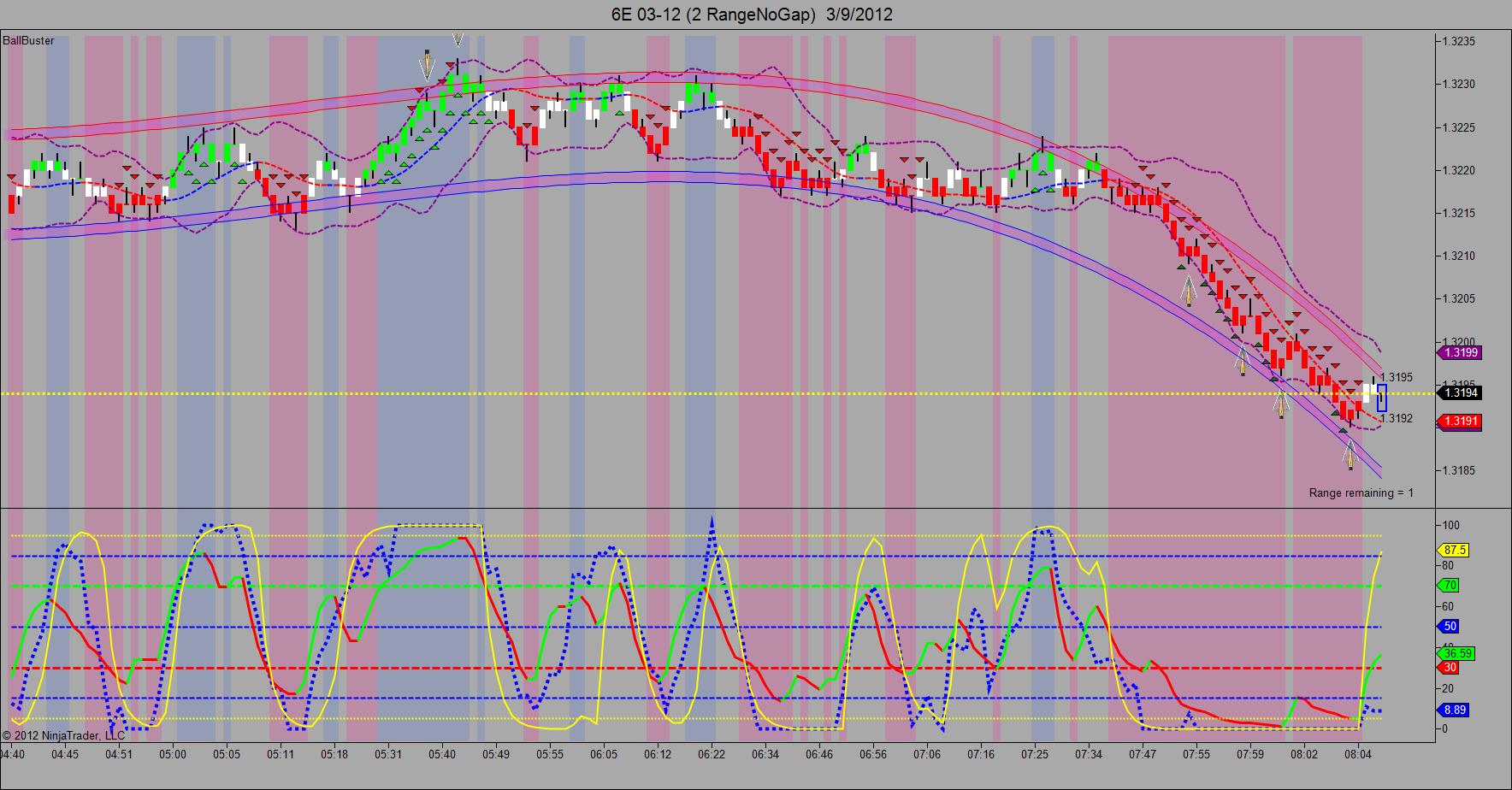This screenshot has height=790, width=1512.
Task: Click the highest up arrow signal near 1.3206
Action: point(1188,291)
